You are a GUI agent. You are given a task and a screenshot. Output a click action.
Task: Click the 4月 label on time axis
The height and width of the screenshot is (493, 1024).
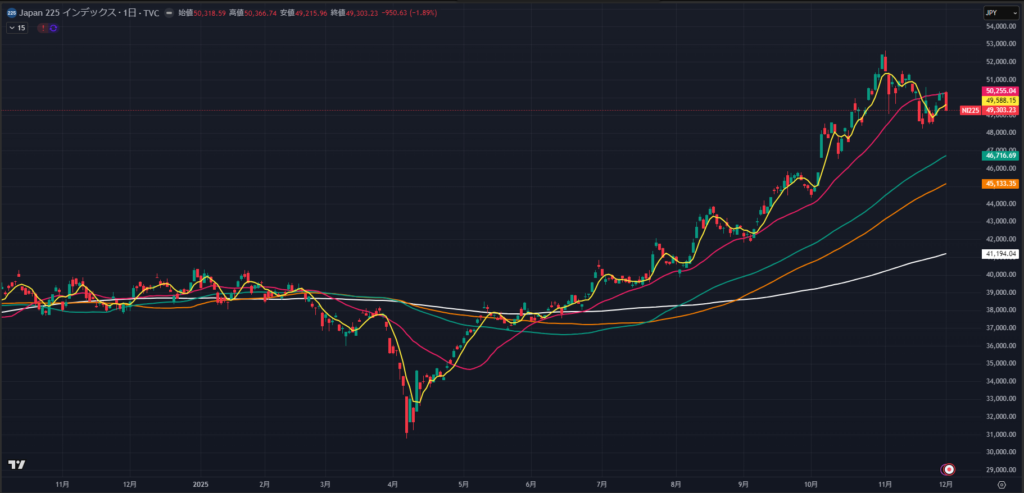pyautogui.click(x=392, y=483)
